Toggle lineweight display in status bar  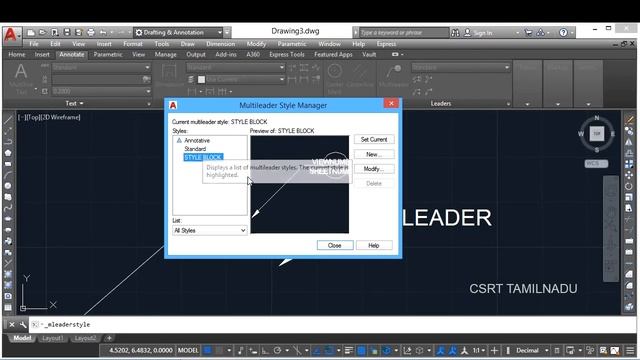coord(349,350)
